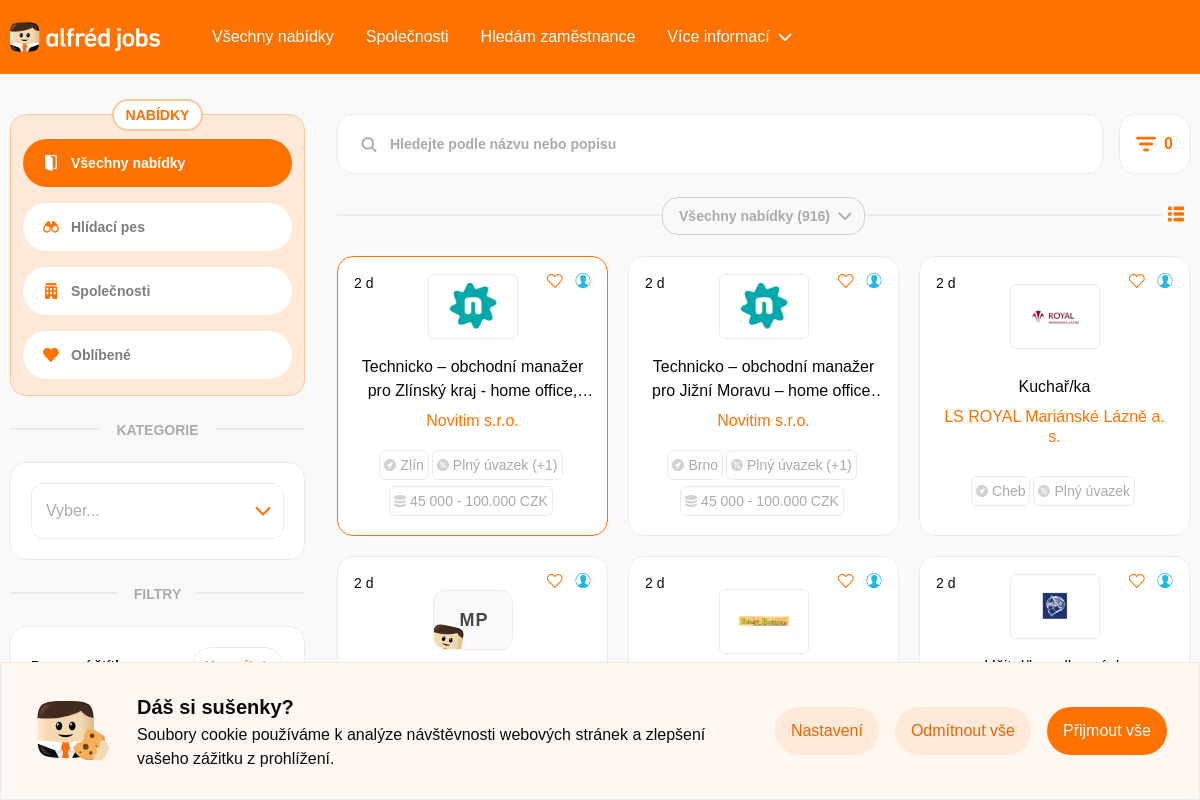Open the MP company logo thumbnail

(473, 620)
